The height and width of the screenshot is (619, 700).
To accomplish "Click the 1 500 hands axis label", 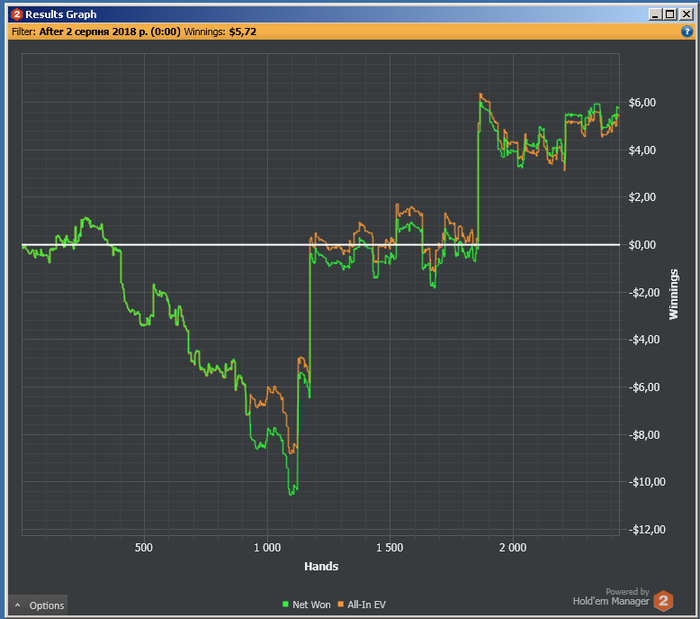I will [x=390, y=548].
